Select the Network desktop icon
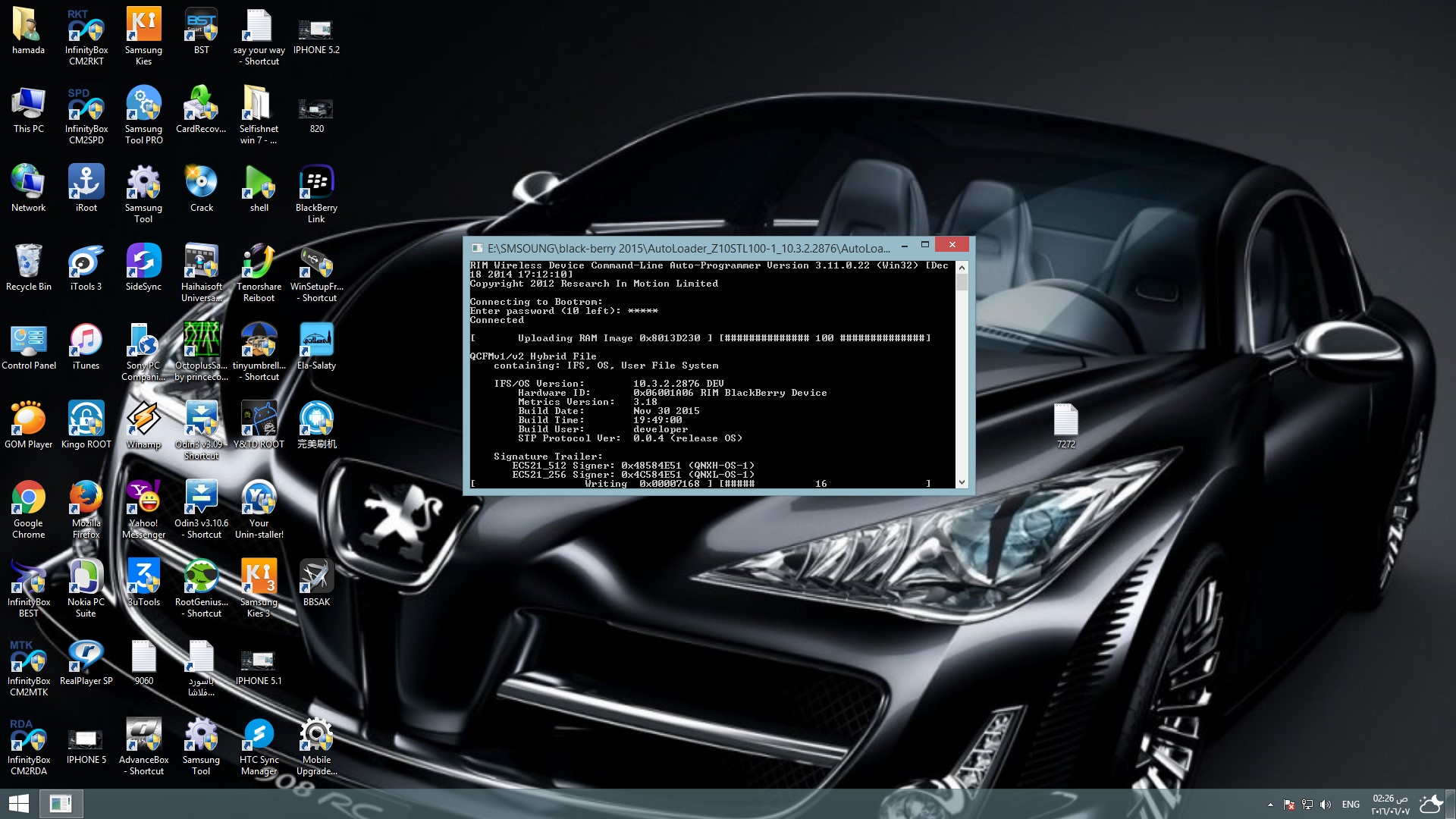Image resolution: width=1456 pixels, height=819 pixels. 28,190
